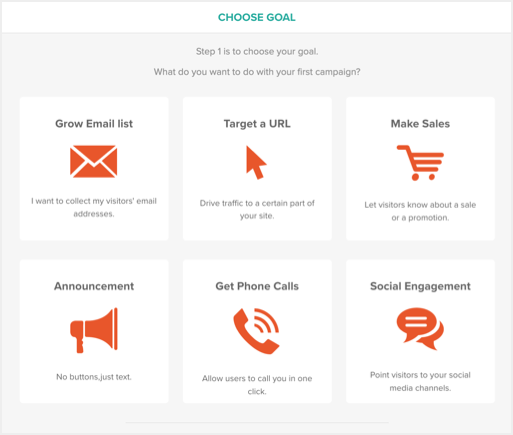Click 'Drive traffic to a certain part' description

tap(257, 209)
